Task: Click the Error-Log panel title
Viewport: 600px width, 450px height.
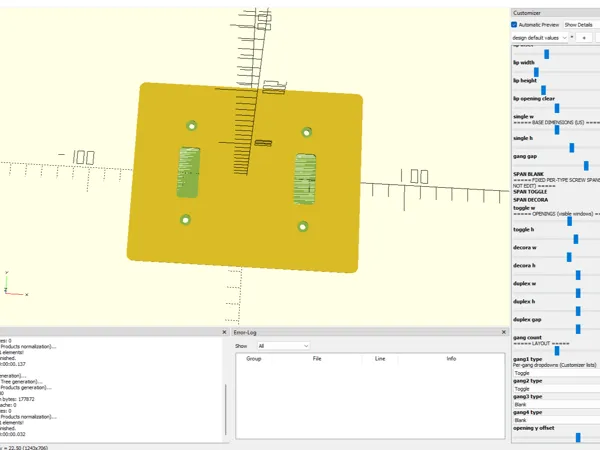Action: click(x=245, y=333)
